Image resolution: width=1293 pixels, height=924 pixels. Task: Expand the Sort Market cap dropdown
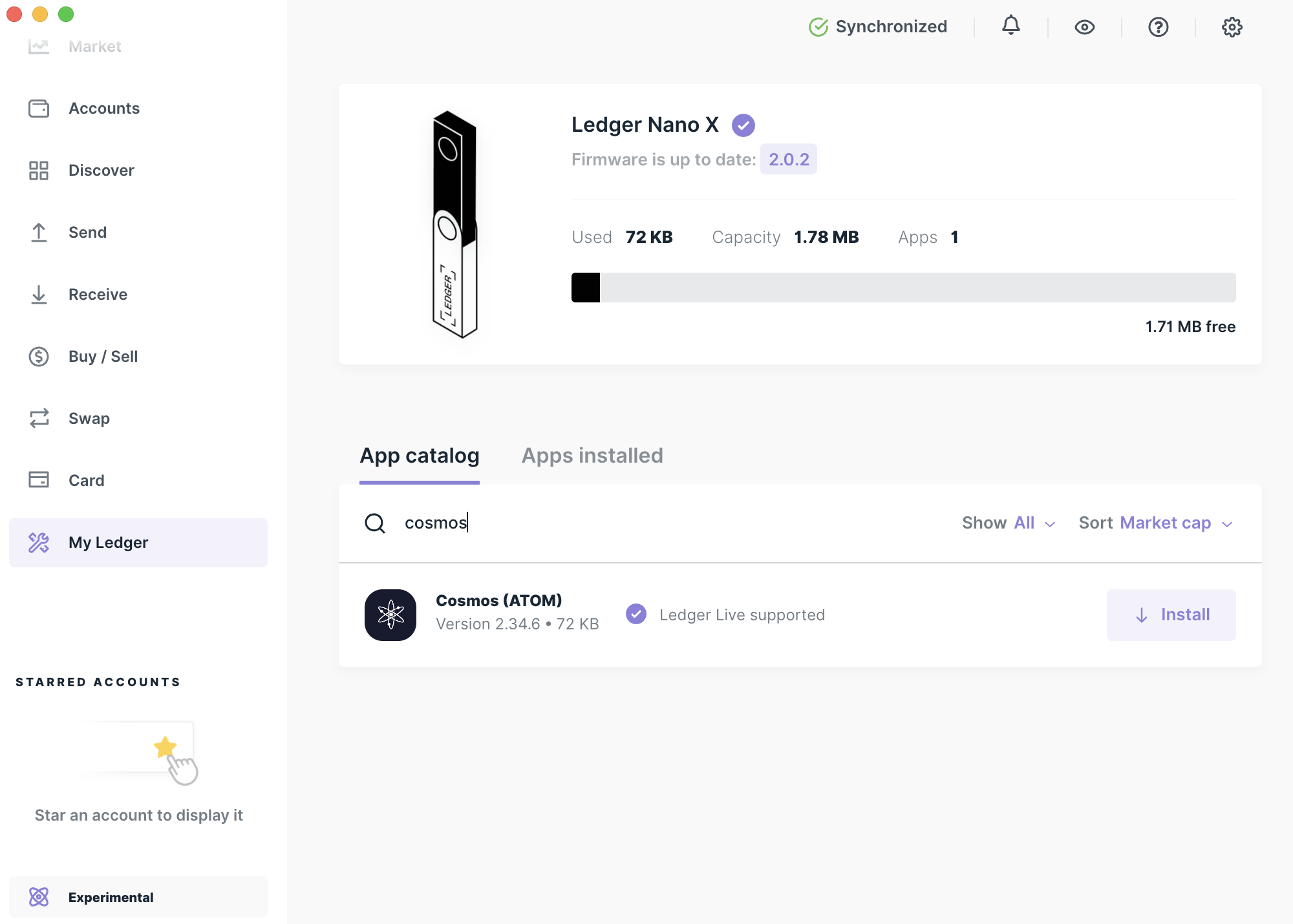[1155, 523]
